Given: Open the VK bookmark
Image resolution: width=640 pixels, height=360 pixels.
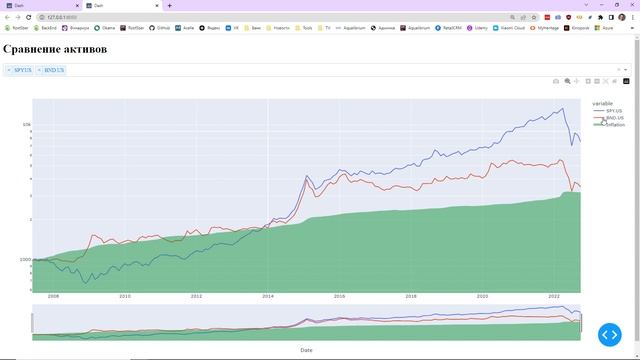Looking at the screenshot, I should (x=232, y=28).
